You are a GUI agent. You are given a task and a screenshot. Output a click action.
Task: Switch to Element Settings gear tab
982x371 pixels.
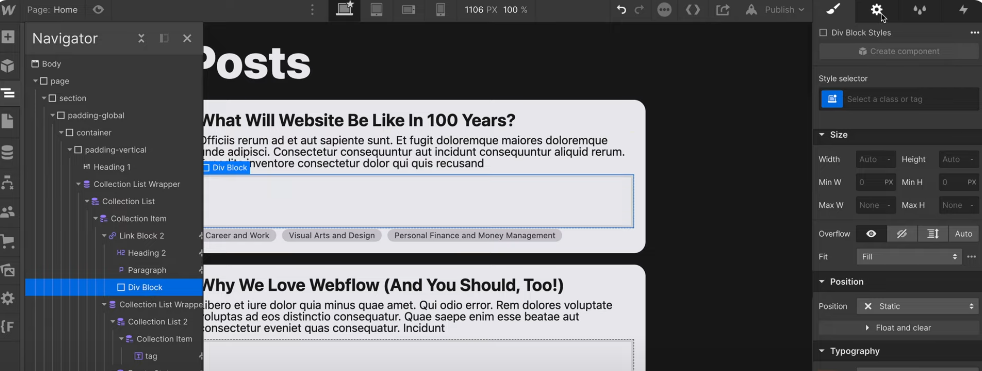coord(876,10)
